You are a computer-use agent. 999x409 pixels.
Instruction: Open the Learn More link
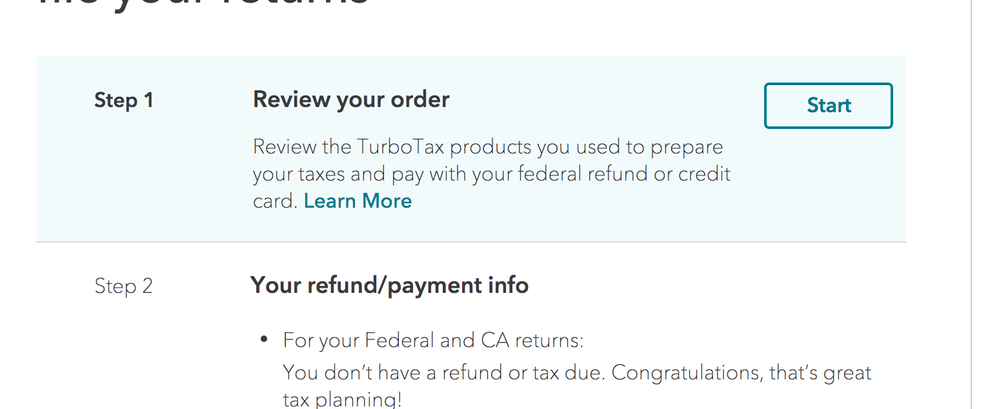click(x=357, y=201)
